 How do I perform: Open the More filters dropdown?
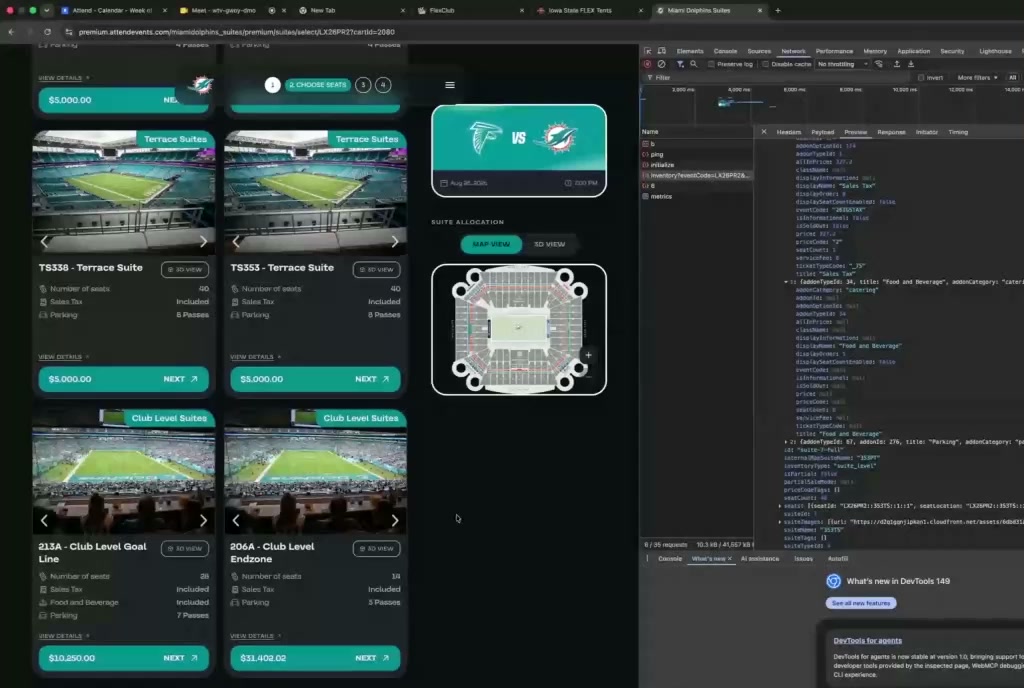click(977, 78)
